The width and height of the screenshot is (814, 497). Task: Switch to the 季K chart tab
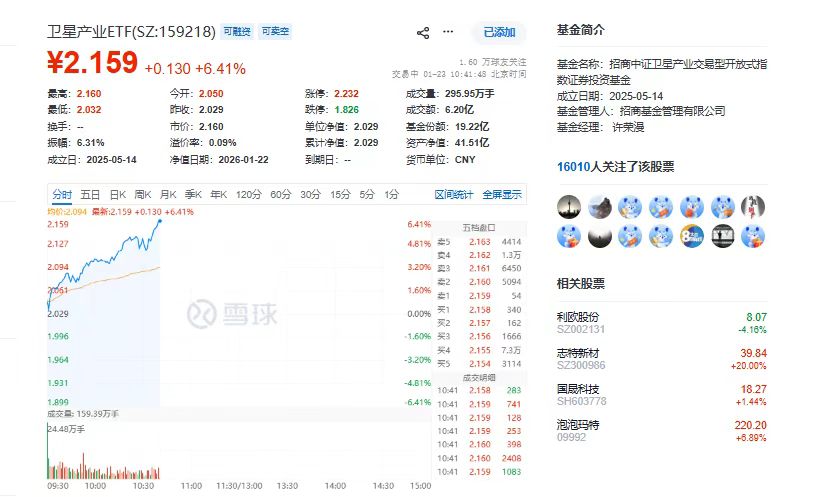click(193, 195)
